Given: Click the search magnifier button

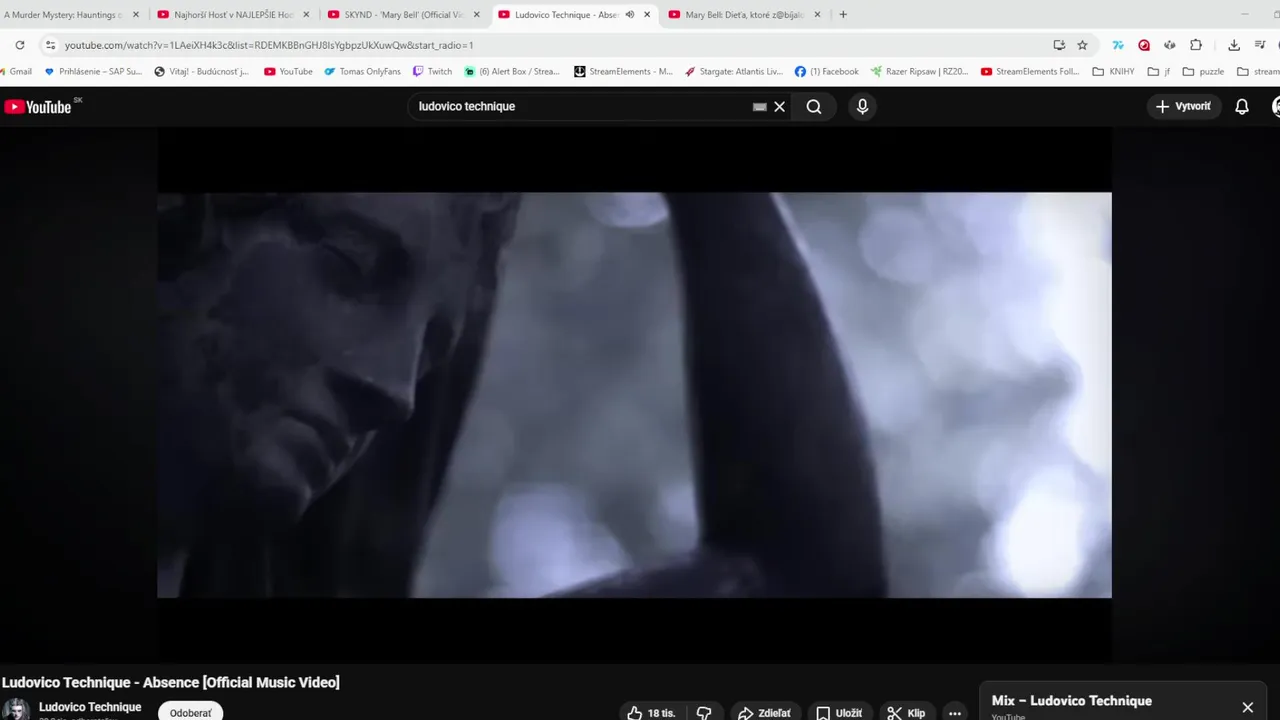Looking at the screenshot, I should pyautogui.click(x=814, y=107).
